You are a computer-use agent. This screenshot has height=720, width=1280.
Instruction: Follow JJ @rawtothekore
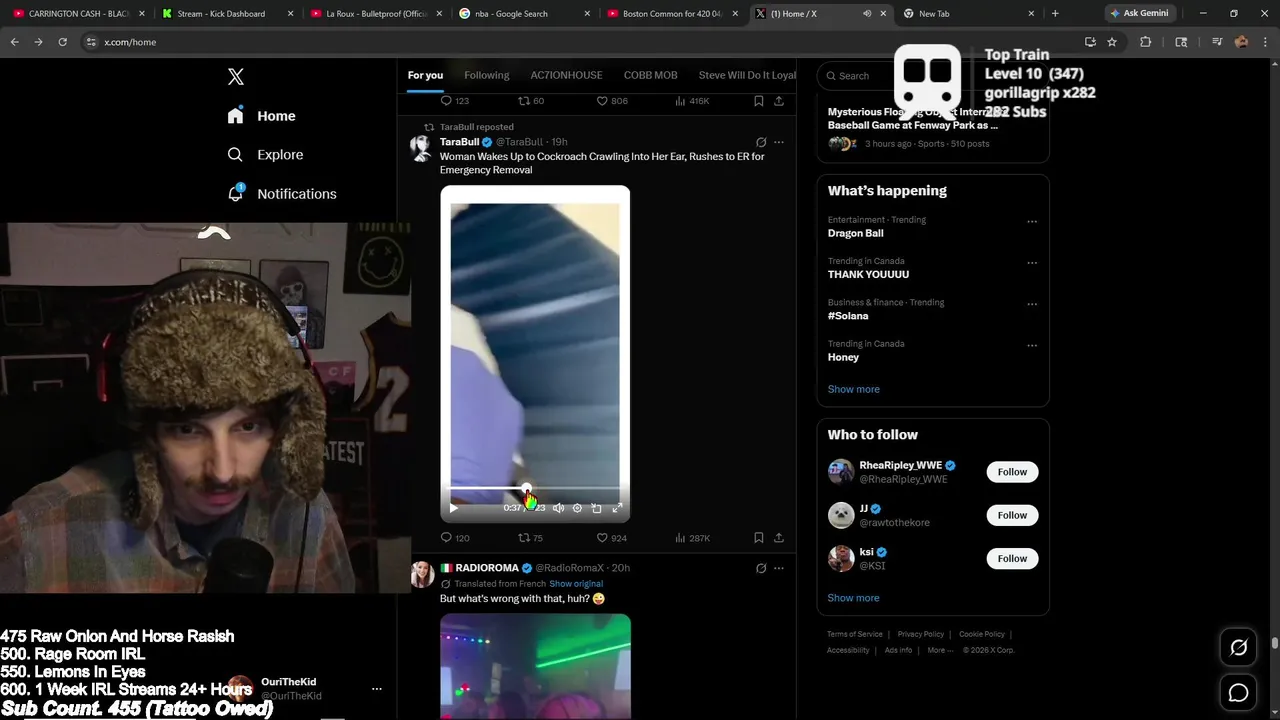click(1012, 515)
